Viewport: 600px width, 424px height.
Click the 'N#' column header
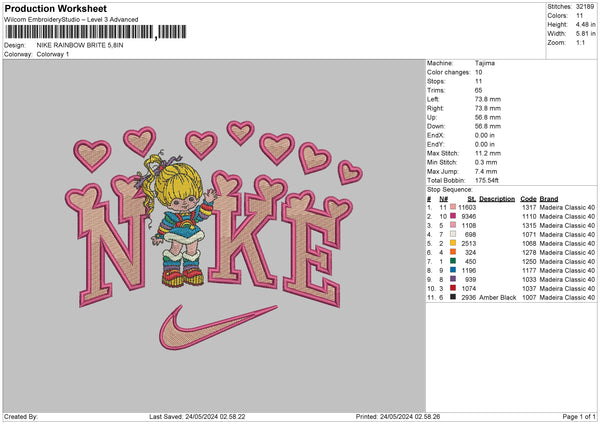(x=443, y=199)
